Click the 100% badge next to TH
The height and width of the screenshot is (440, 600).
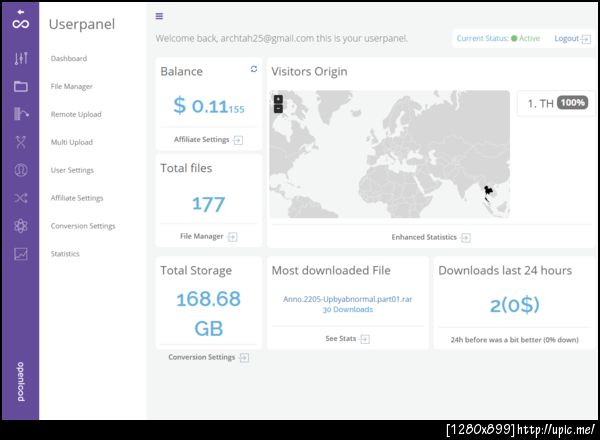[572, 103]
